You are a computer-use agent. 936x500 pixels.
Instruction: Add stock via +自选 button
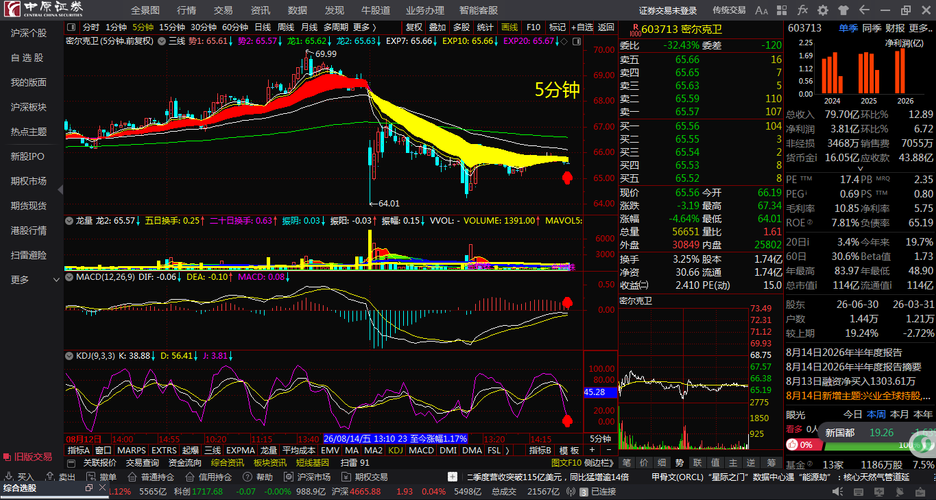(x=582, y=27)
